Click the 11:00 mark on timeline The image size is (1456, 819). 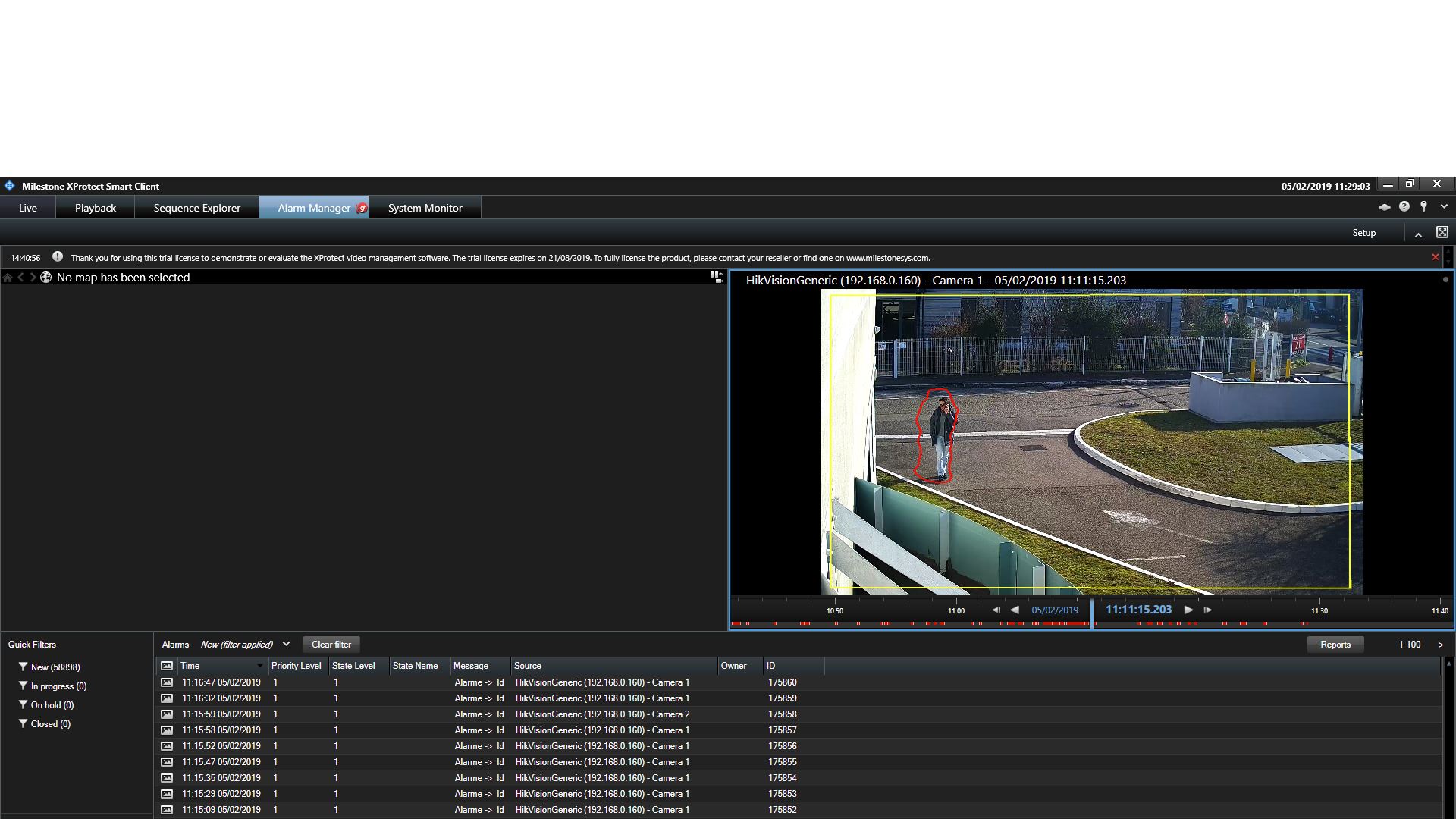click(956, 611)
